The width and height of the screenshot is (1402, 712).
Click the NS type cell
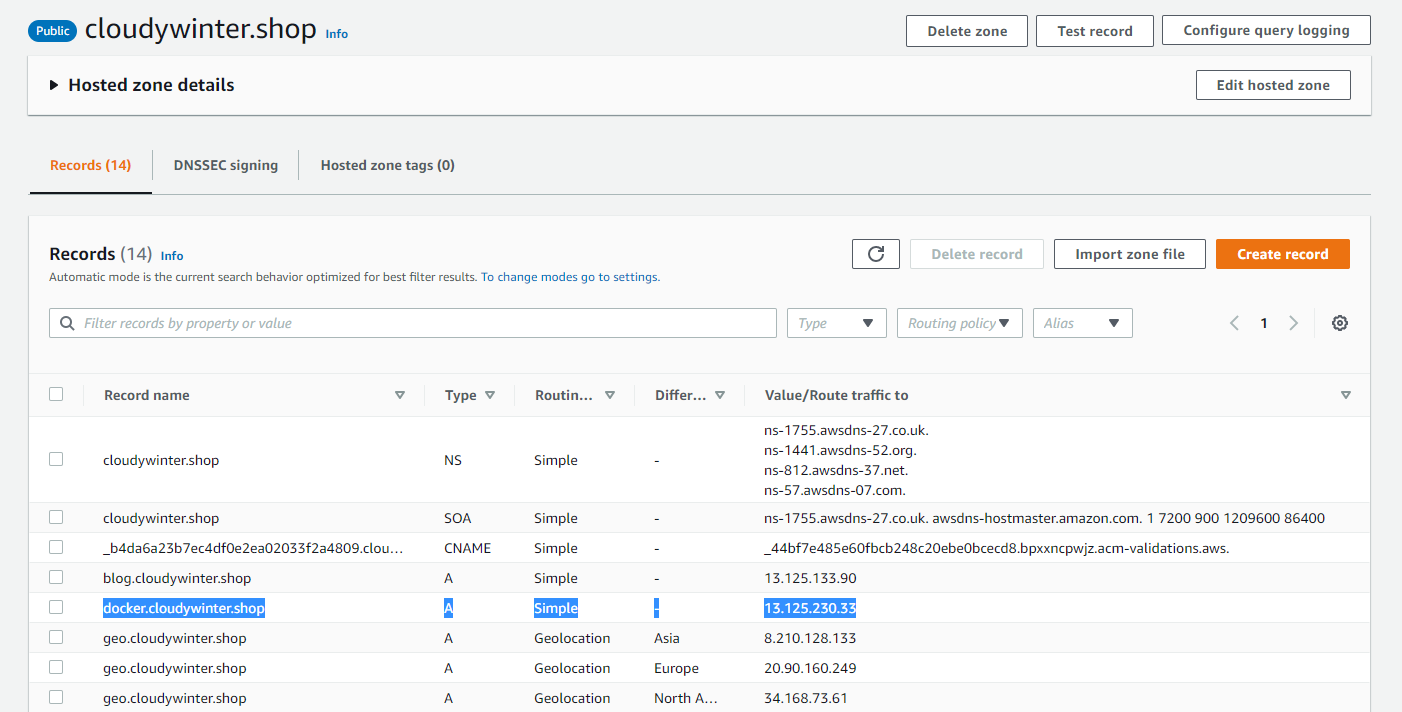coord(453,460)
